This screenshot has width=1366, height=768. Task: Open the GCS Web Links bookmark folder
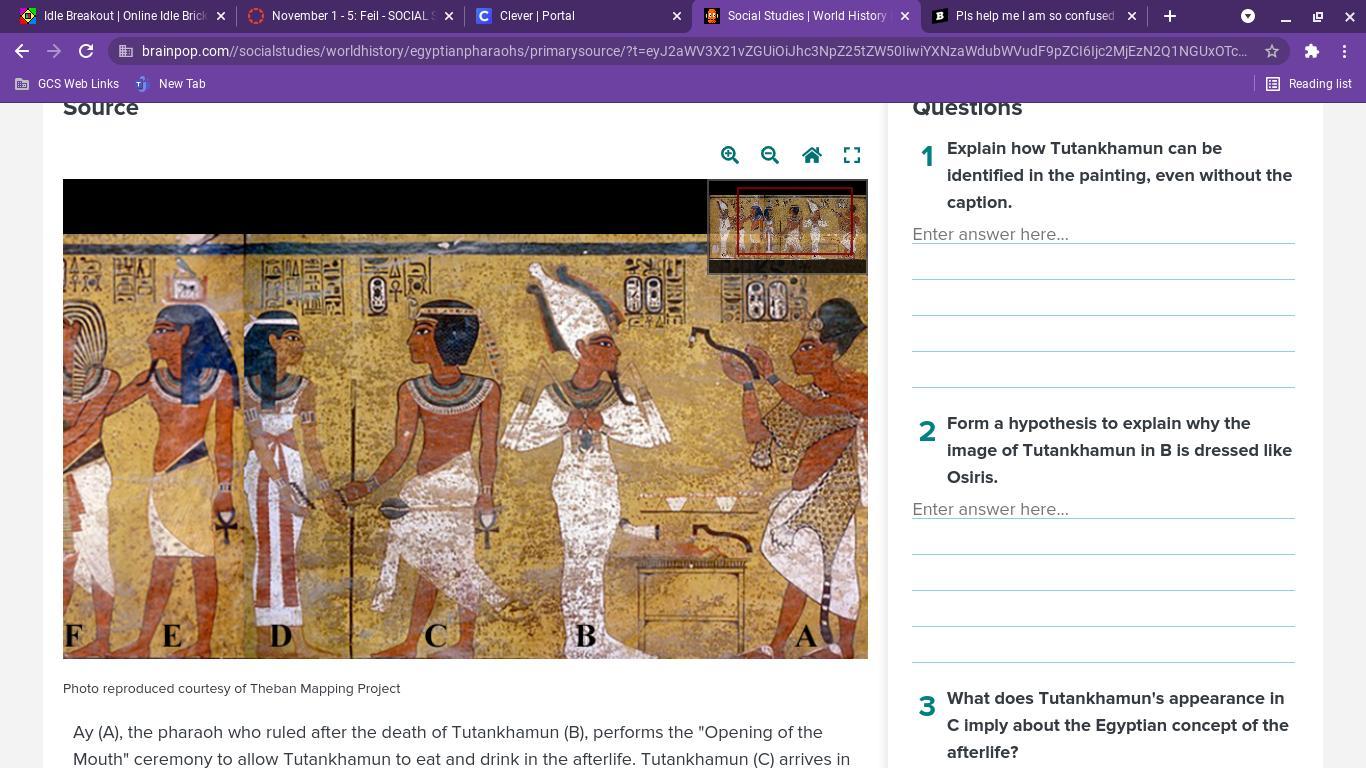click(x=67, y=84)
